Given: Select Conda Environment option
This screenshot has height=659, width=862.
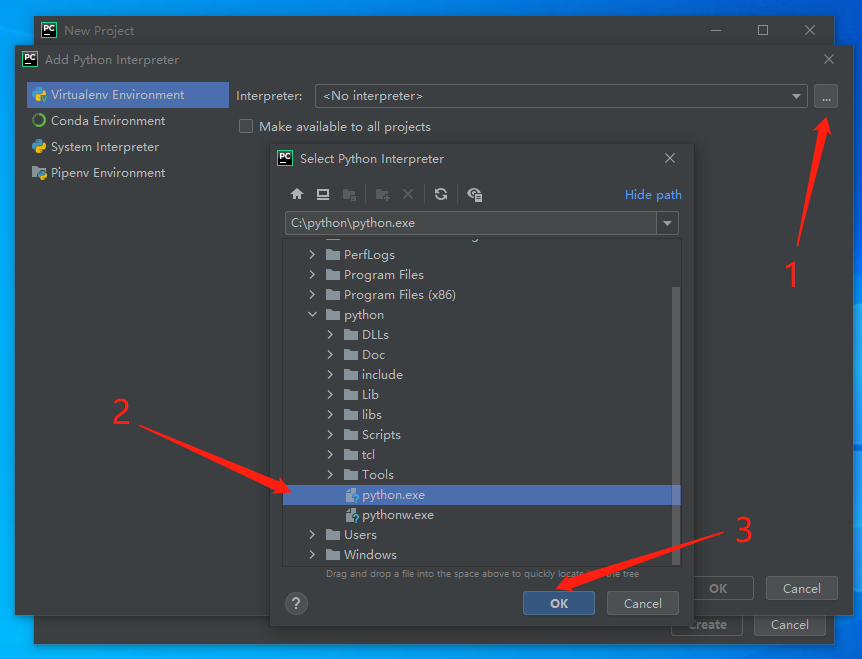Looking at the screenshot, I should pyautogui.click(x=128, y=120).
